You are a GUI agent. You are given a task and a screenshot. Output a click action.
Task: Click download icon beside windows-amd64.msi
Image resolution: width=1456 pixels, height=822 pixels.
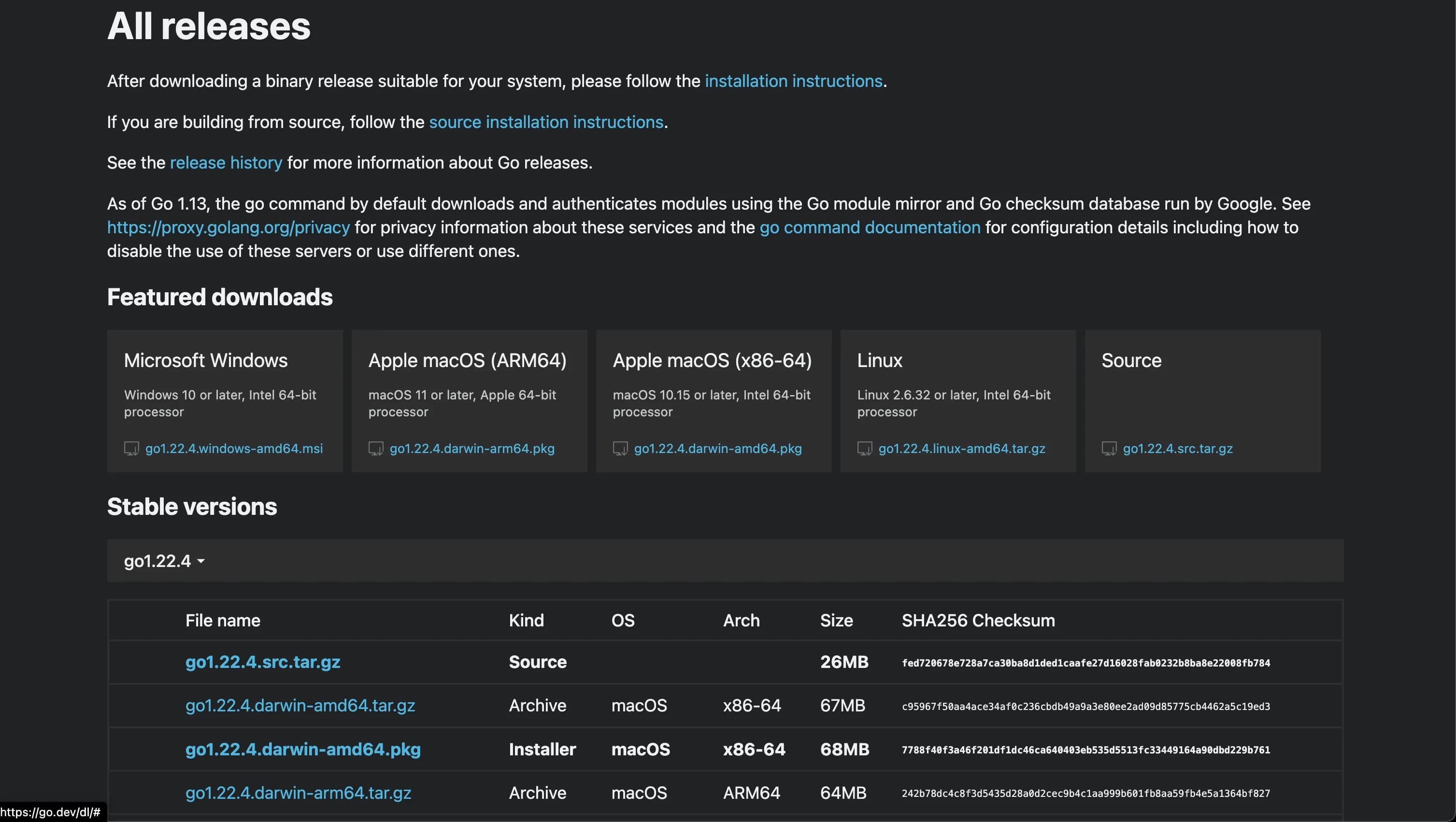click(131, 449)
